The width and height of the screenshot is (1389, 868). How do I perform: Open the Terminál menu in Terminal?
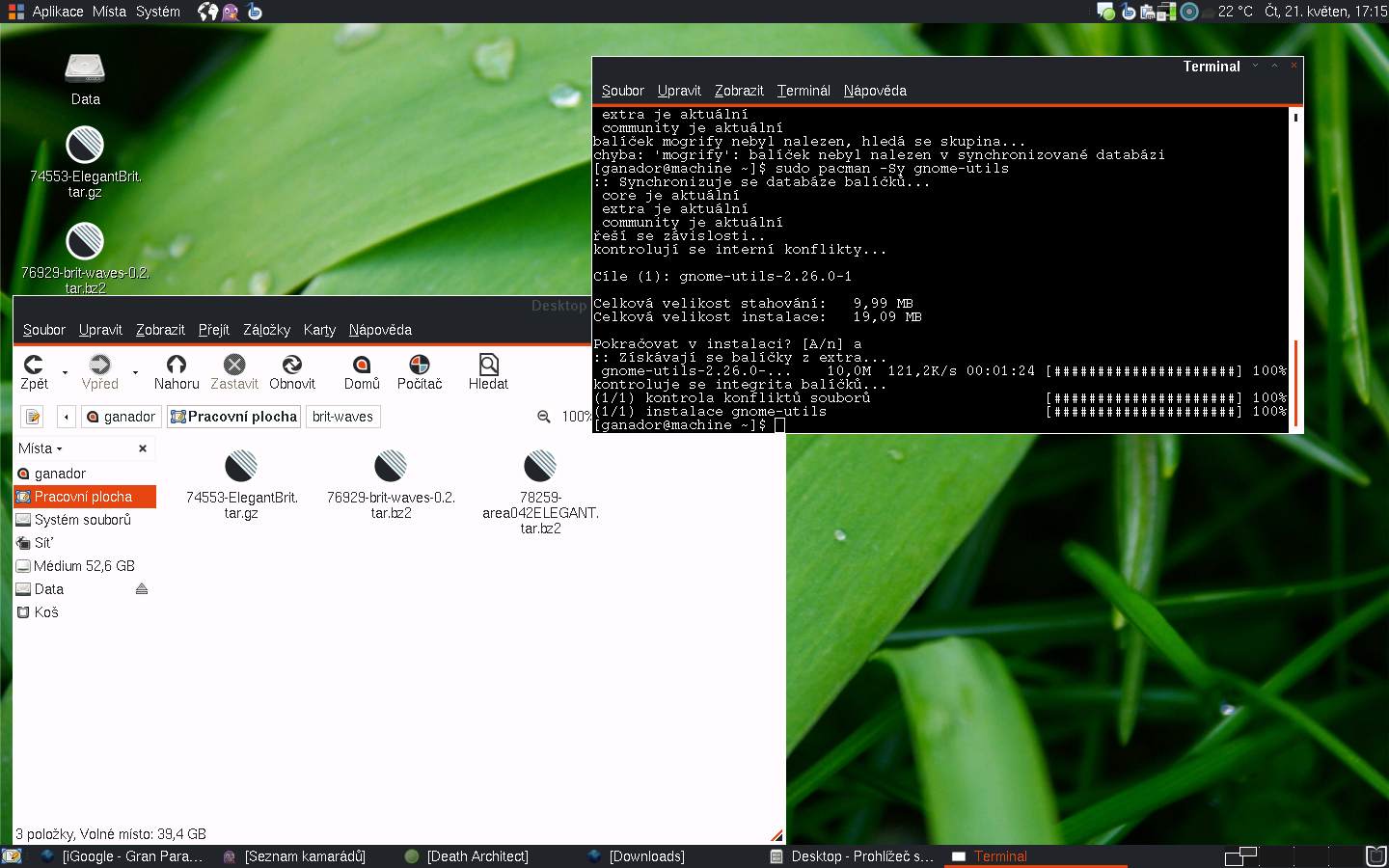click(803, 91)
